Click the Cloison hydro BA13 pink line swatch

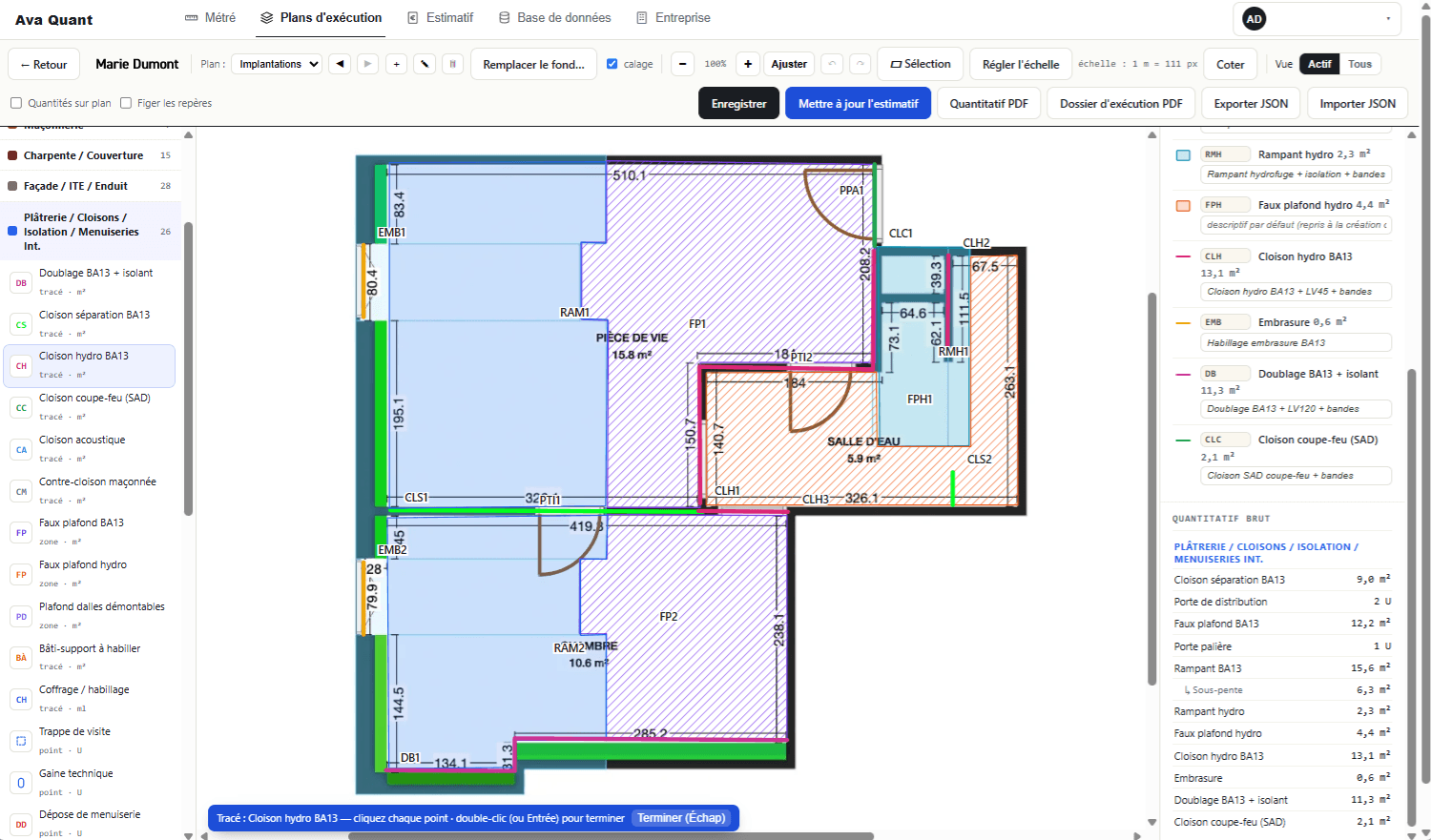(x=1183, y=256)
